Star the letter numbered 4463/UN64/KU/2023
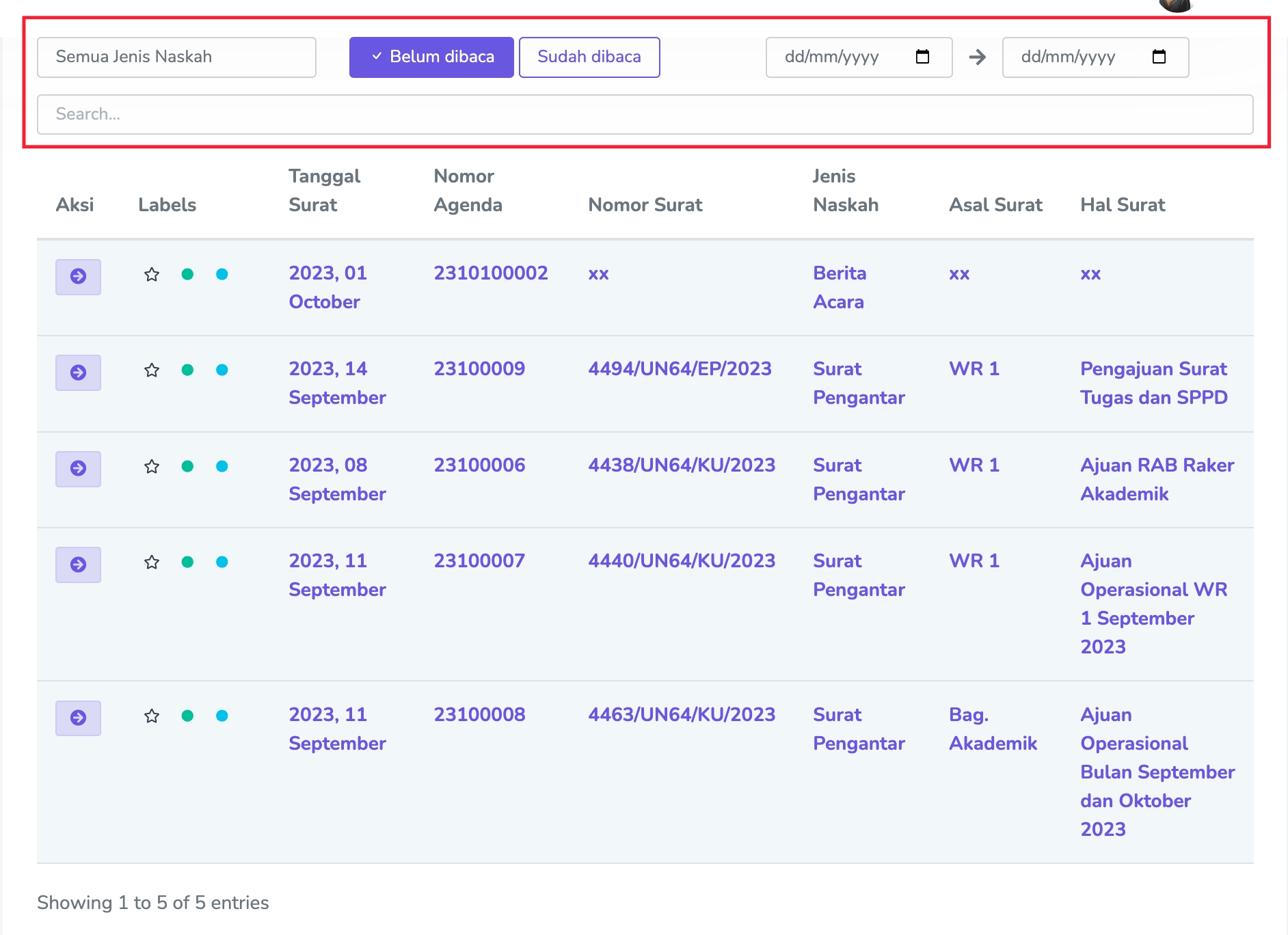Screen dimensions: 1288x935 [x=152, y=716]
